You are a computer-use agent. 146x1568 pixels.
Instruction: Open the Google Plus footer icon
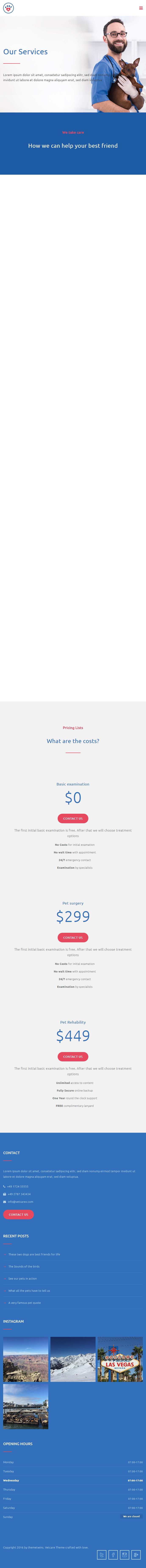(x=136, y=1555)
